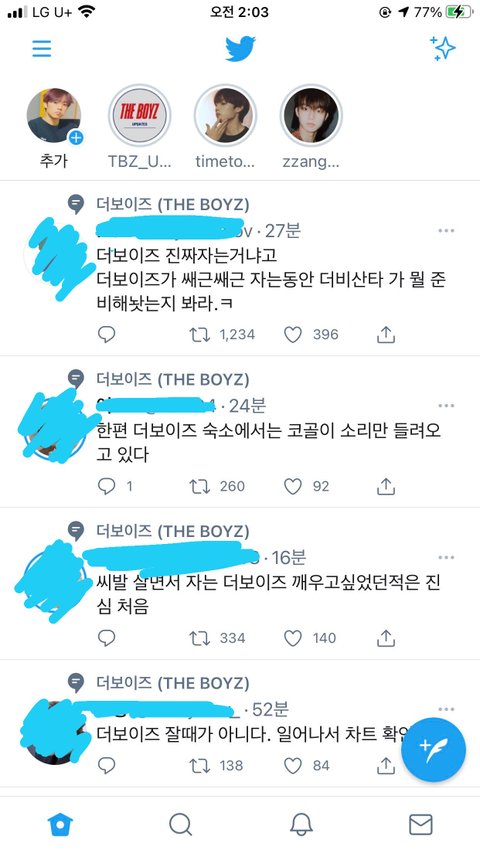Viewport: 480px width, 853px height.
Task: Retweet the tweet with 1,234 retweets
Action: (x=199, y=335)
